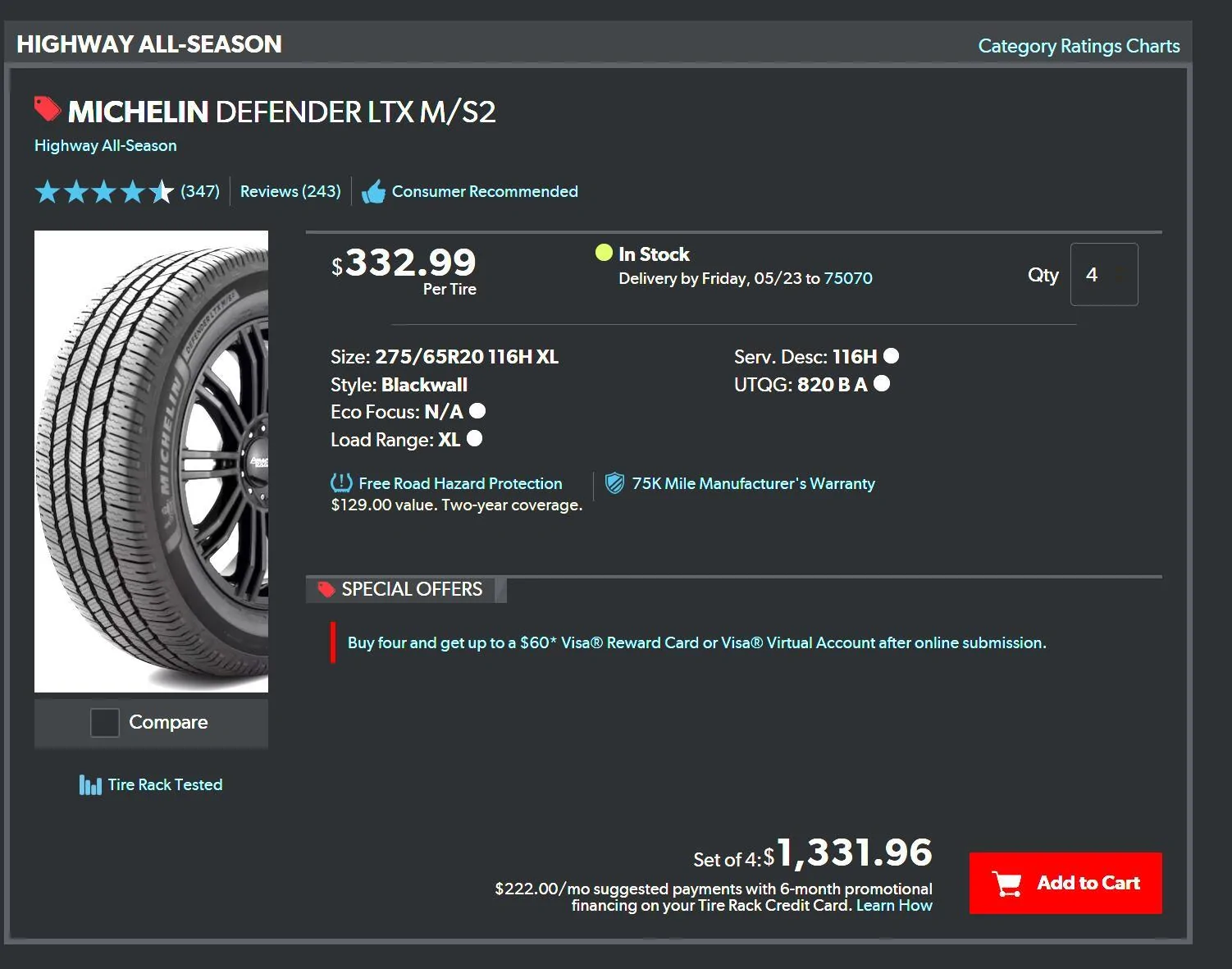Click the $129.00 value coverage text
The height and width of the screenshot is (969, 1232).
tap(457, 505)
